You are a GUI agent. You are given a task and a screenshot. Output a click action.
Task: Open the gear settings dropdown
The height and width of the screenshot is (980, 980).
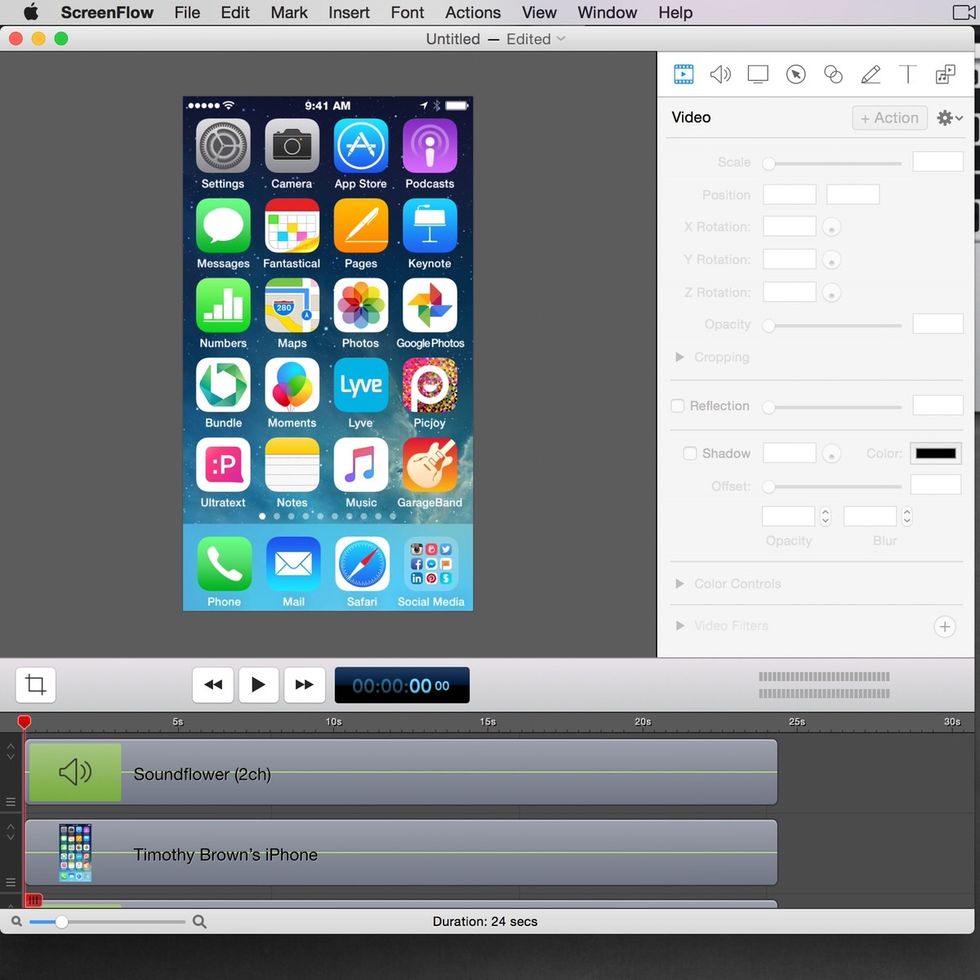point(949,118)
